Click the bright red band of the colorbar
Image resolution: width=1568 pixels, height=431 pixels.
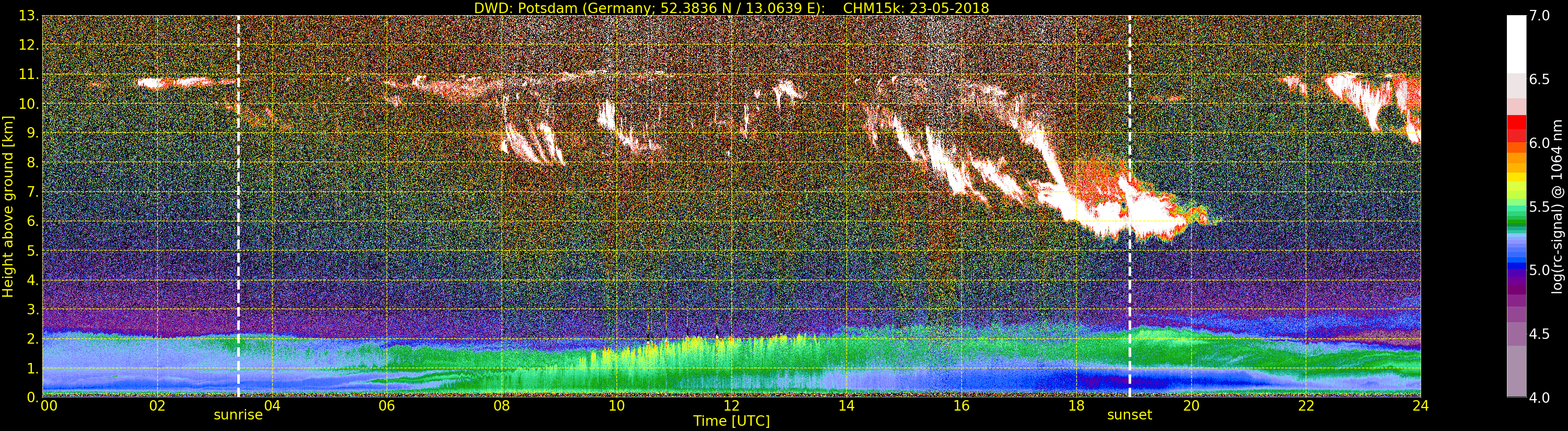point(1516,122)
